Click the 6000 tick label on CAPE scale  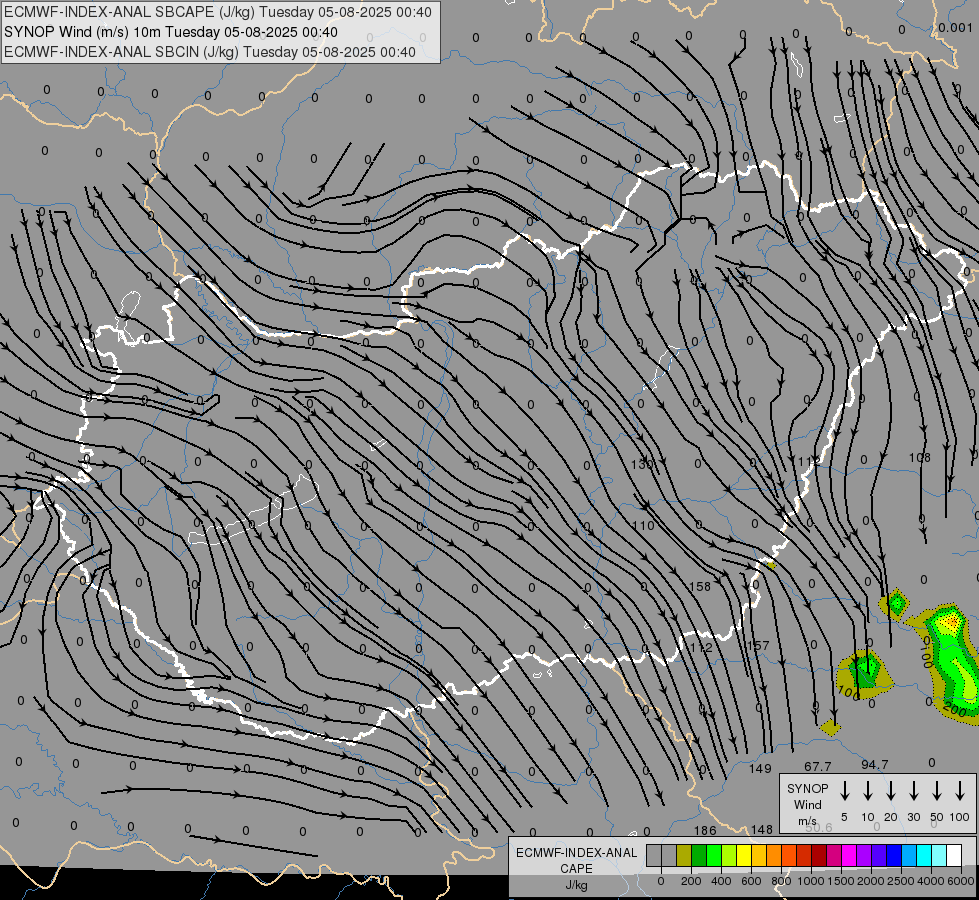pyautogui.click(x=961, y=881)
